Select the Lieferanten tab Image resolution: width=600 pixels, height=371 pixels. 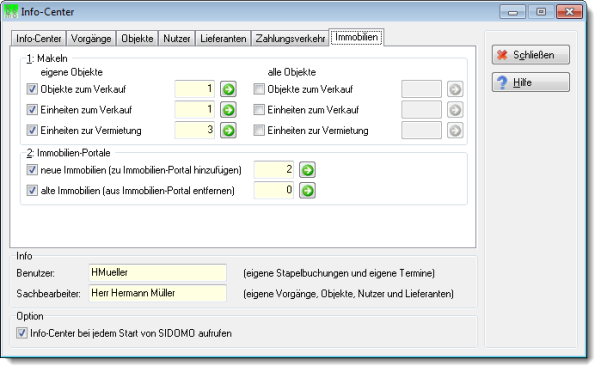click(223, 39)
